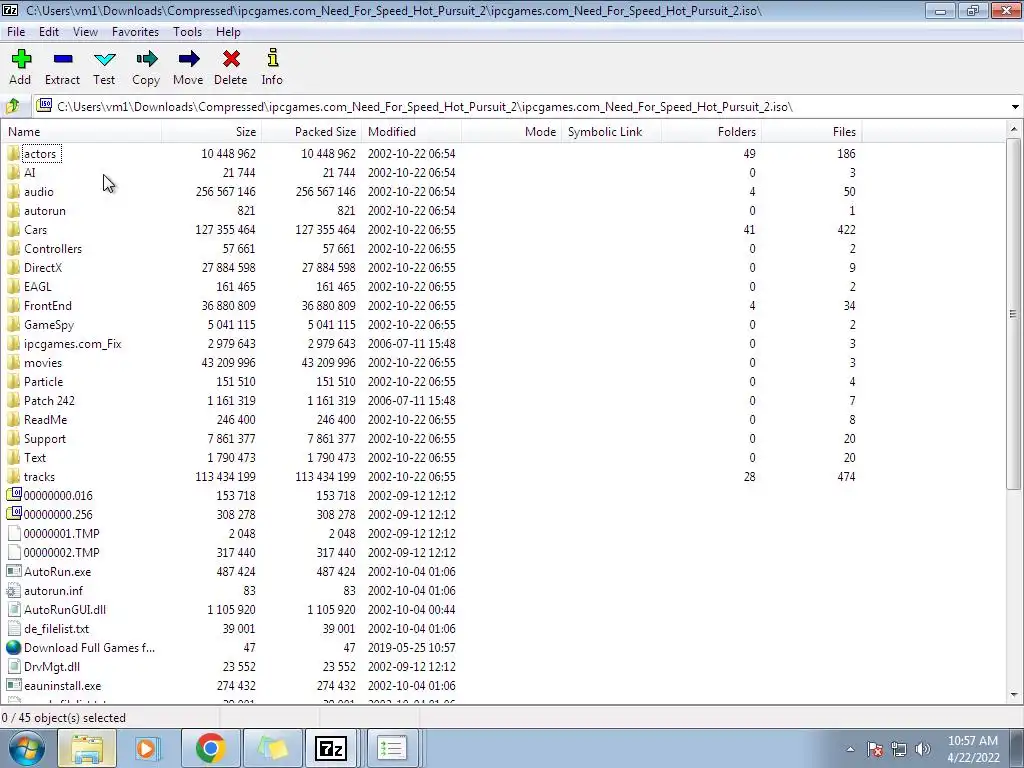Sort by the Files column header

pos(811,131)
